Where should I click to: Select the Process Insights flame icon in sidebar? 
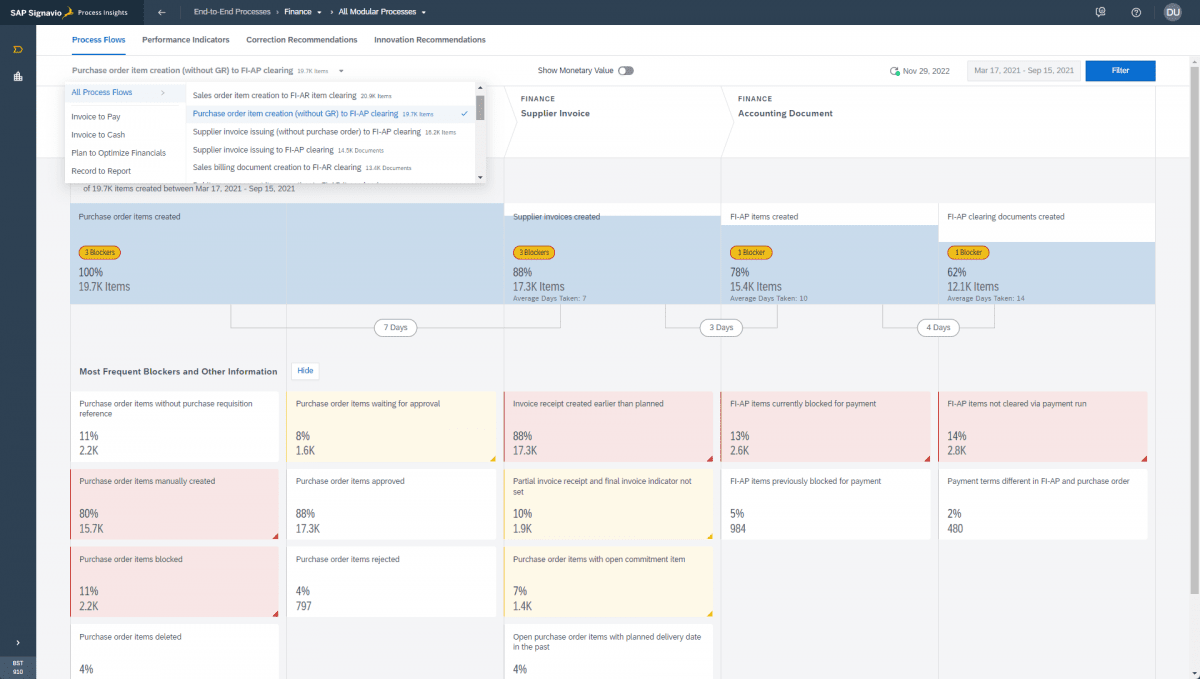coord(17,47)
